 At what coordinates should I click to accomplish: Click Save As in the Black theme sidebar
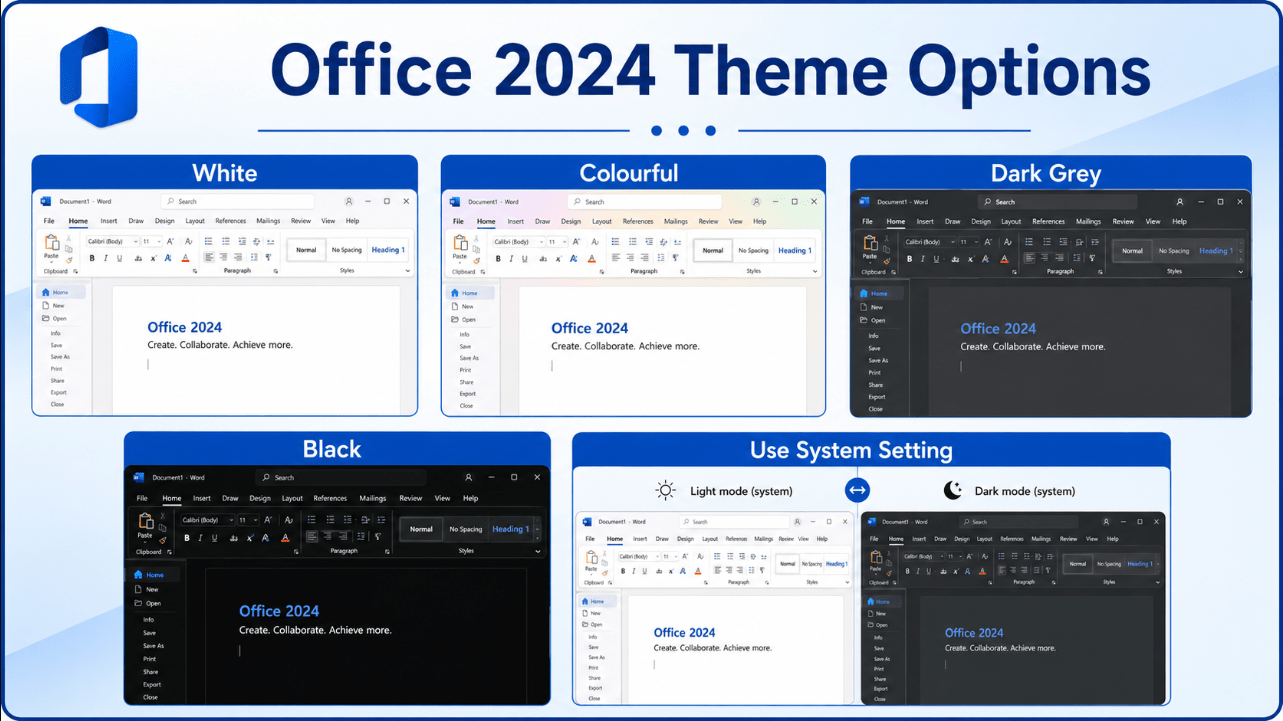click(x=153, y=646)
